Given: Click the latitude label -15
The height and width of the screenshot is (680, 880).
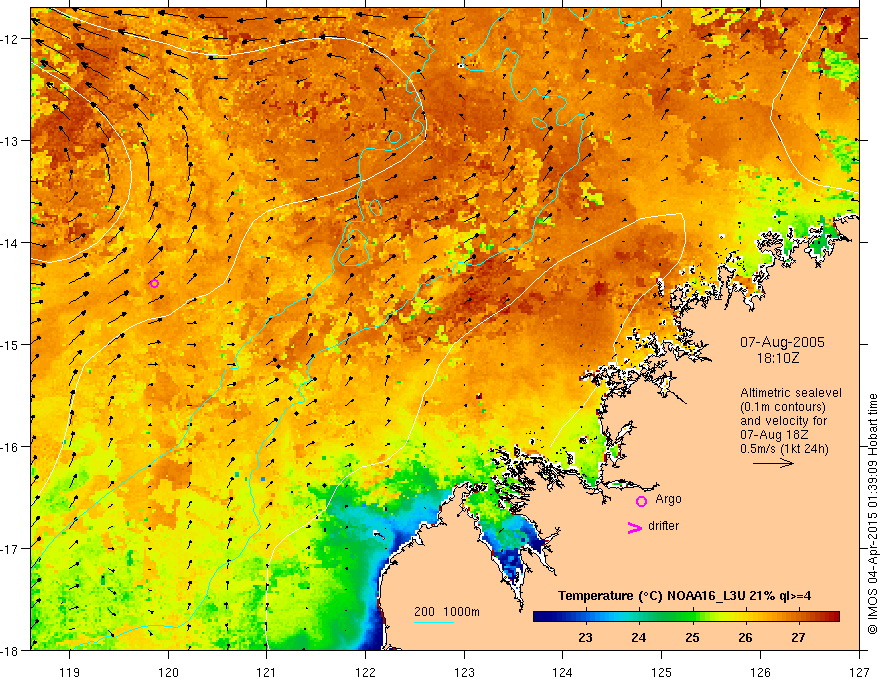Looking at the screenshot, I should [10, 345].
